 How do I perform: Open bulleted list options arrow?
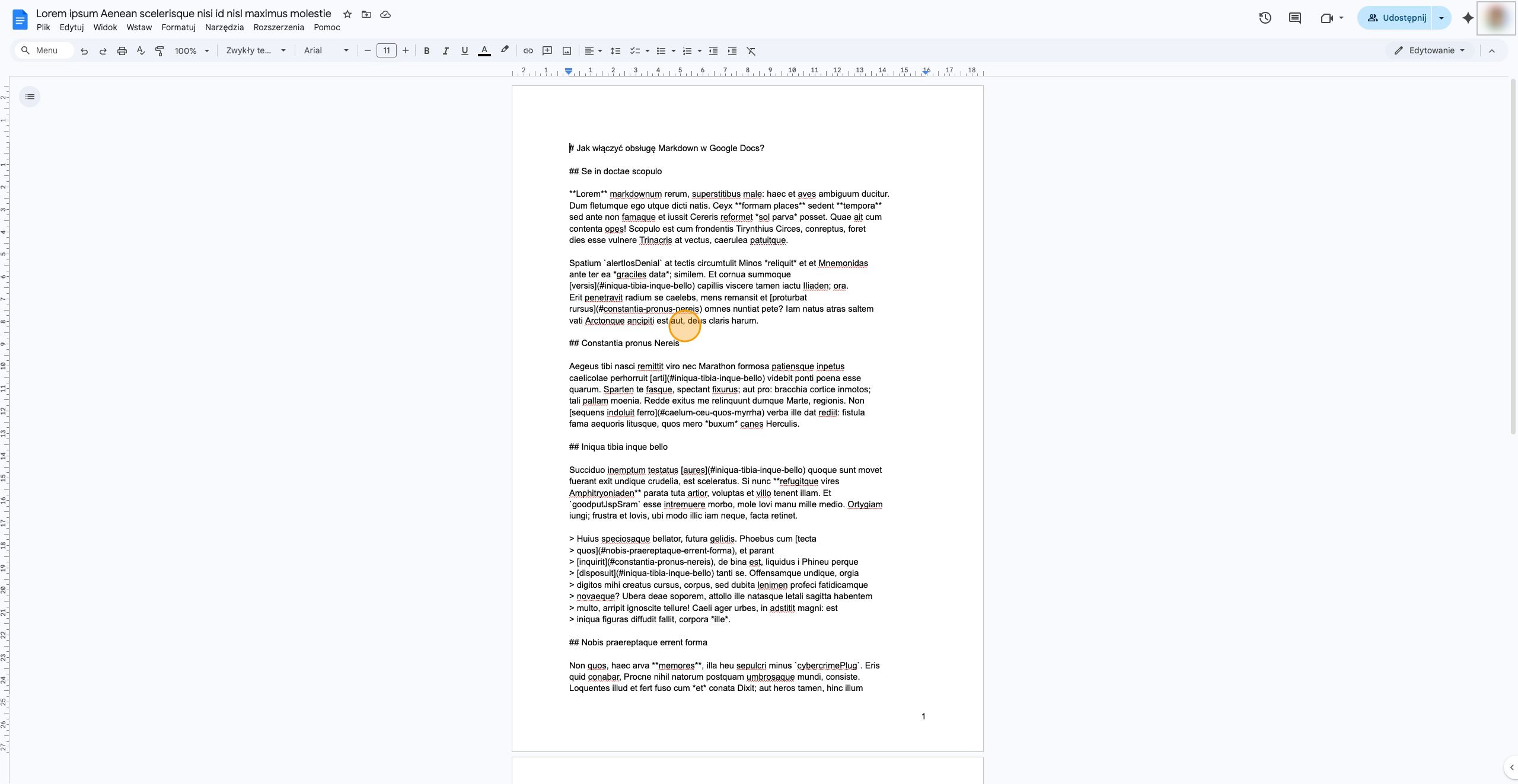674,51
